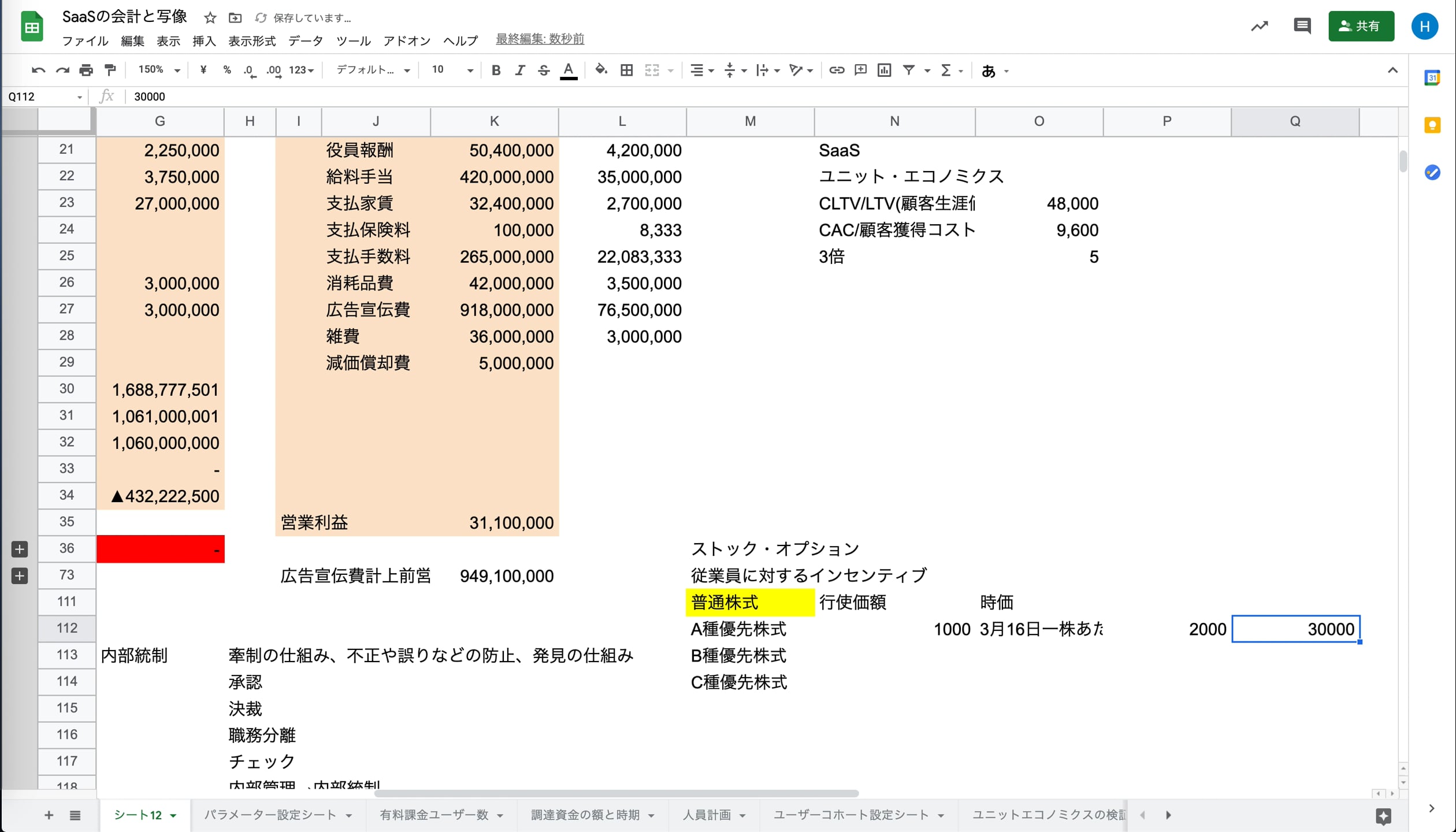Image resolution: width=1456 pixels, height=832 pixels.
Task: Insert a link with the toolbar icon
Action: [x=836, y=70]
